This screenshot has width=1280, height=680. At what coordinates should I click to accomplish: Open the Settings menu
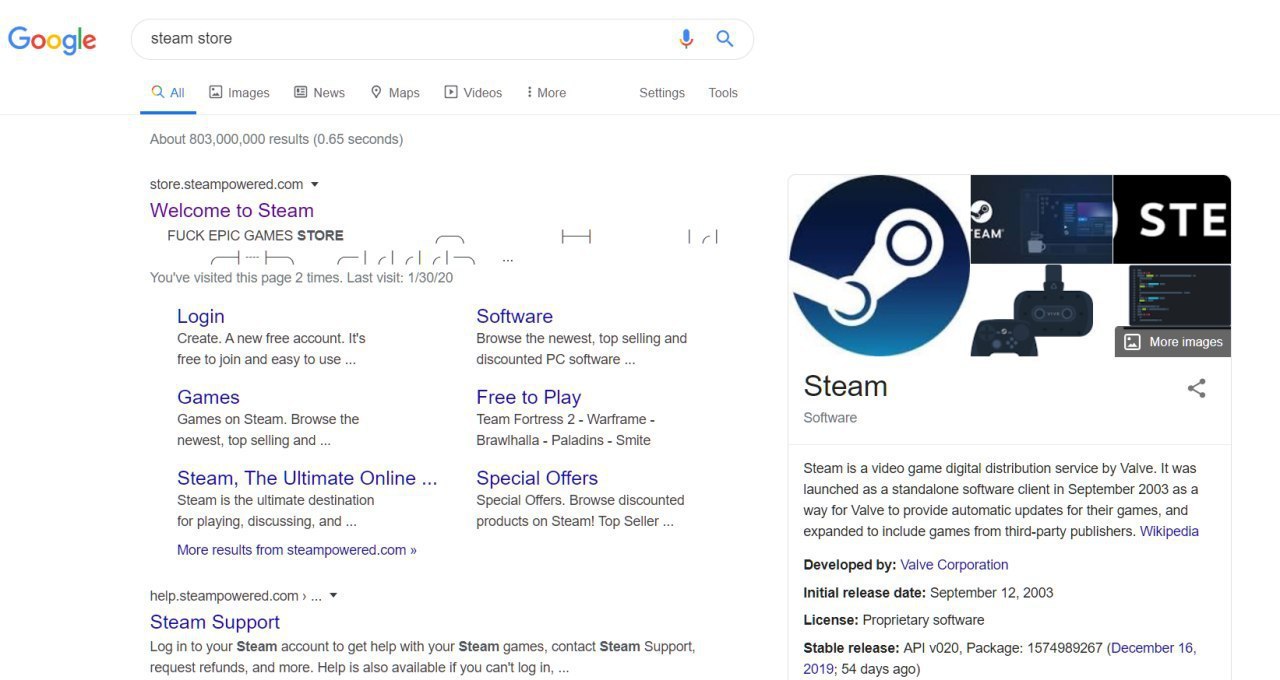tap(662, 92)
